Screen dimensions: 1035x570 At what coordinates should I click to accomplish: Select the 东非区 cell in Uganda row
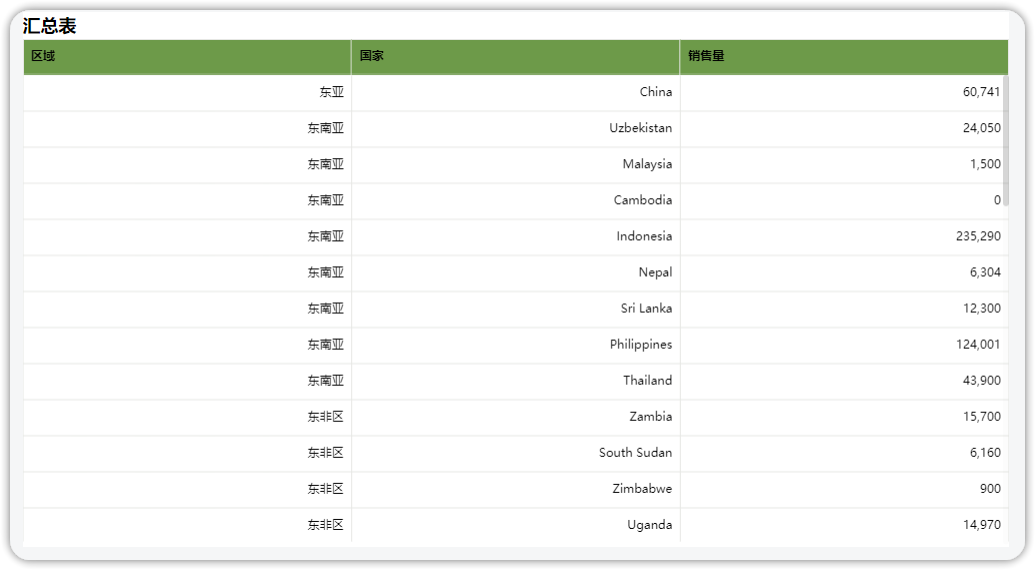tap(187, 525)
